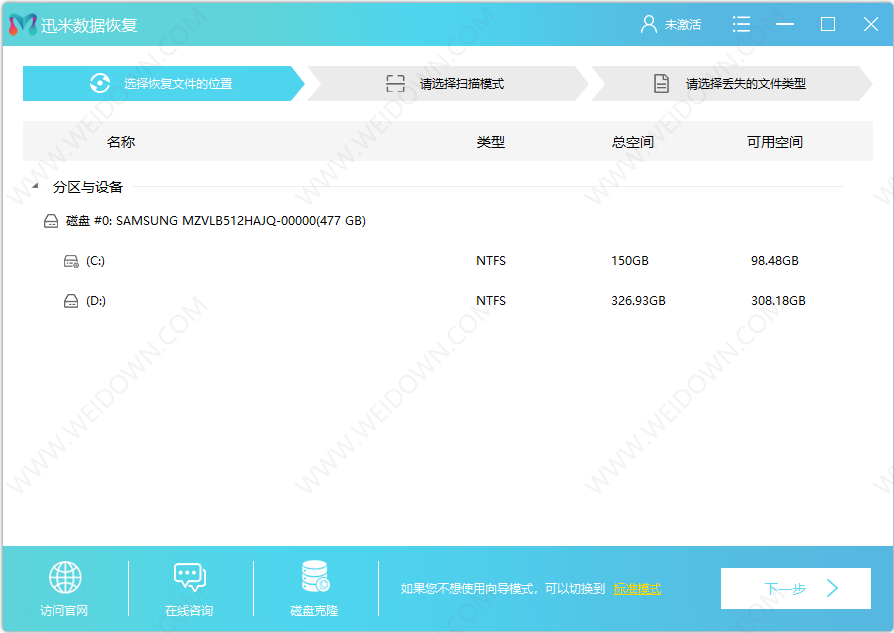Image resolution: width=894 pixels, height=633 pixels.
Task: Open the main menu list icon
Action: (741, 24)
